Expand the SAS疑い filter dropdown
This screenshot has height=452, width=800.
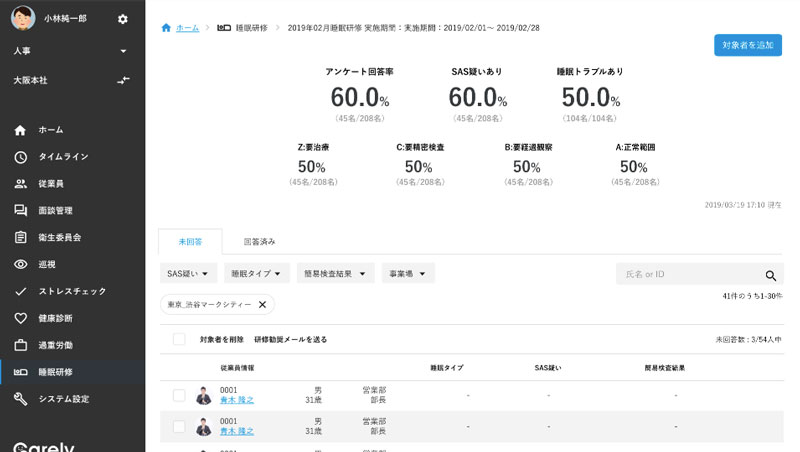[188, 273]
